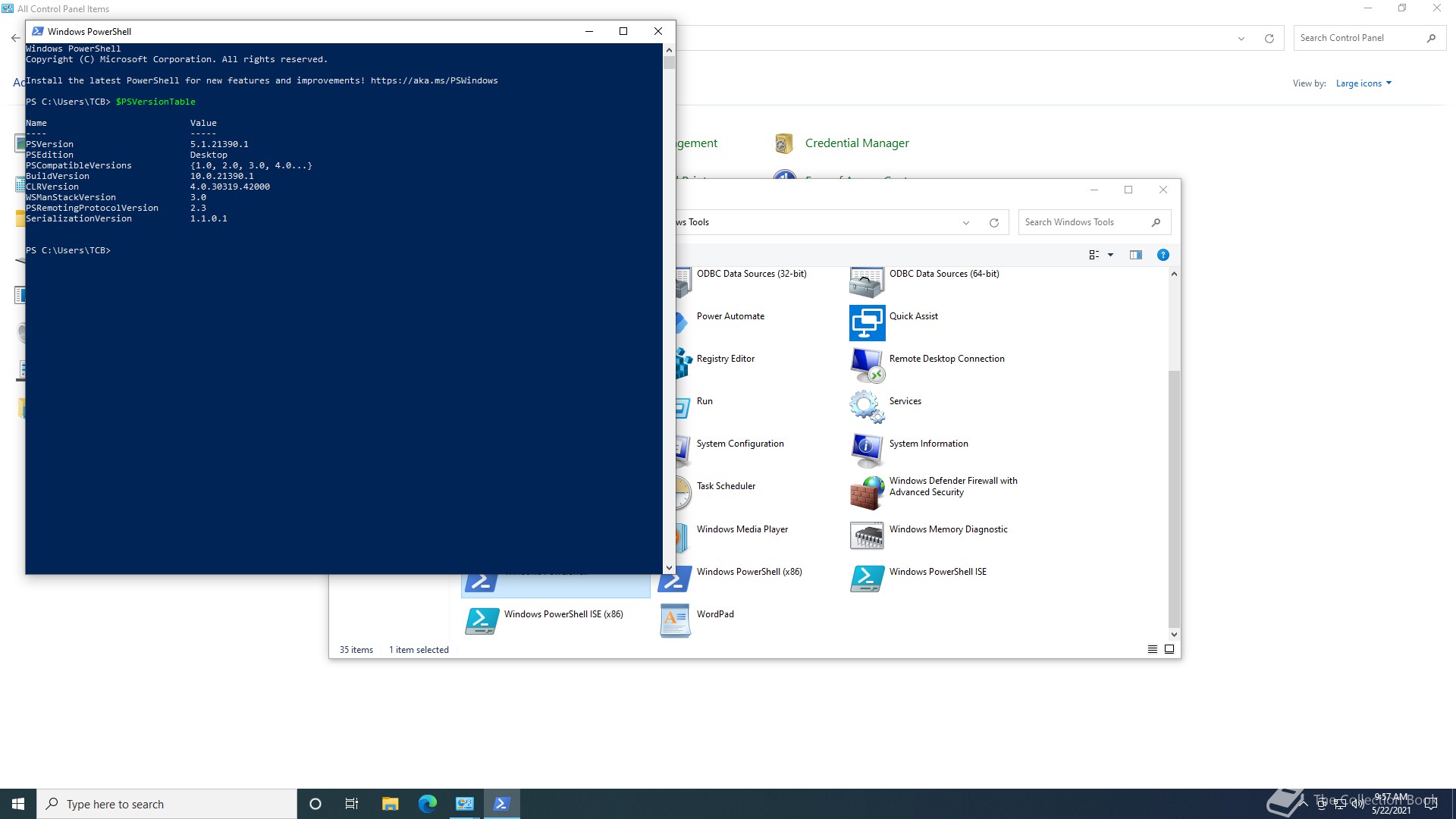Click the view layout icon in Windows Tools
Viewport: 1456px width, 819px height.
pyautogui.click(x=1094, y=255)
